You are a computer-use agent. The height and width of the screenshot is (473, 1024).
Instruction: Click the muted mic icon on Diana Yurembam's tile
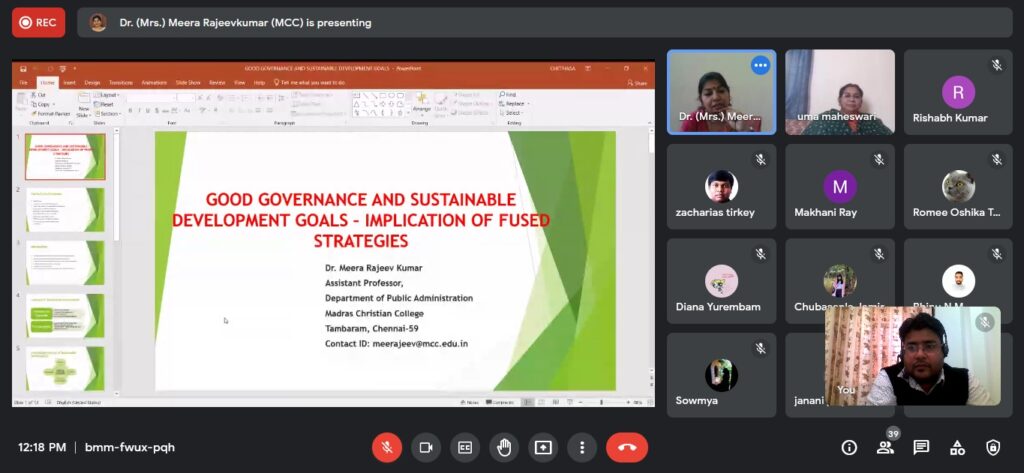760,253
